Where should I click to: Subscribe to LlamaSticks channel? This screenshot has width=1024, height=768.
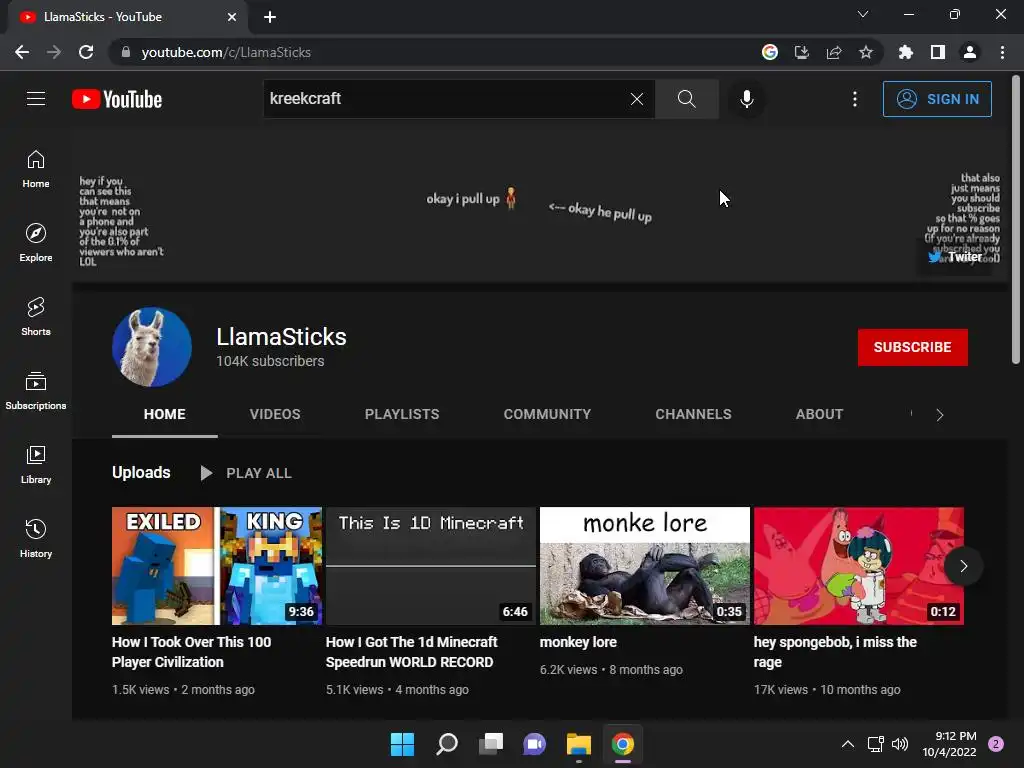point(912,347)
